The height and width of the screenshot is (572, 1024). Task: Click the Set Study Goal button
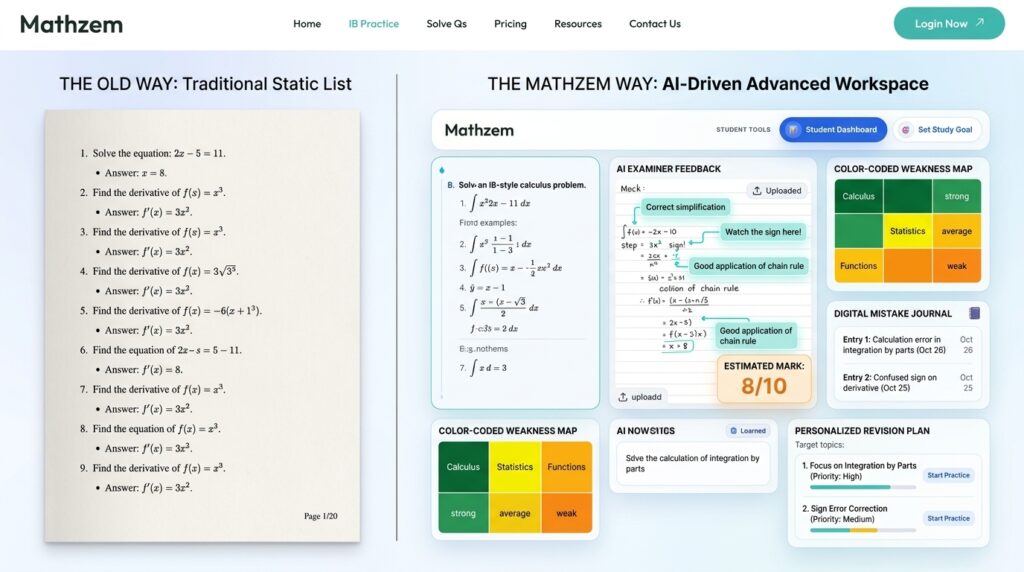click(x=937, y=129)
